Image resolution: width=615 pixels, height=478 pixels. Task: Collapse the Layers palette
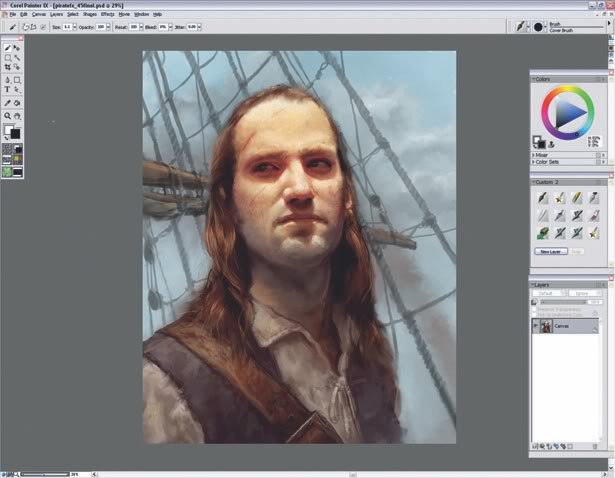[533, 285]
